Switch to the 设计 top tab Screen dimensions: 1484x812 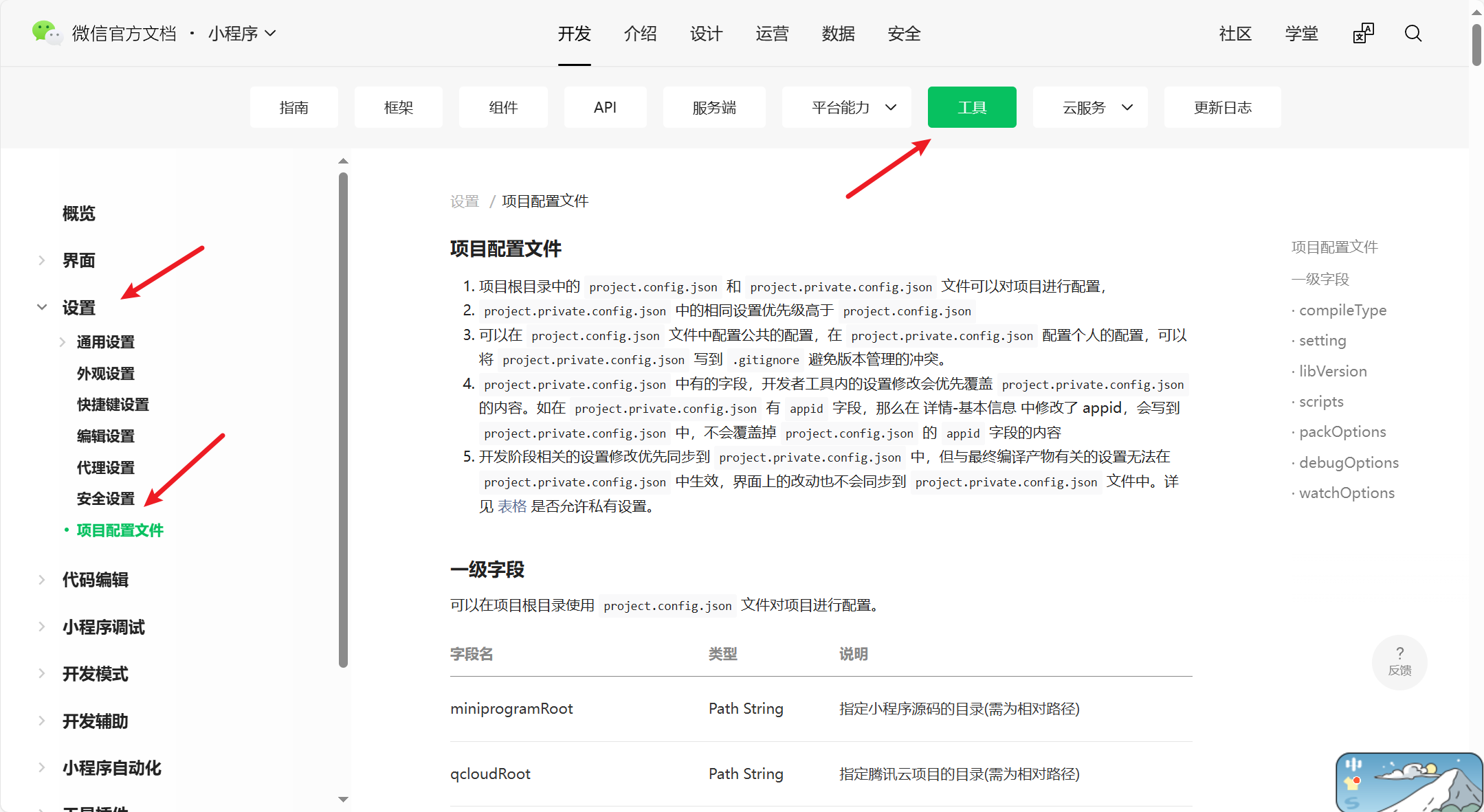706,34
